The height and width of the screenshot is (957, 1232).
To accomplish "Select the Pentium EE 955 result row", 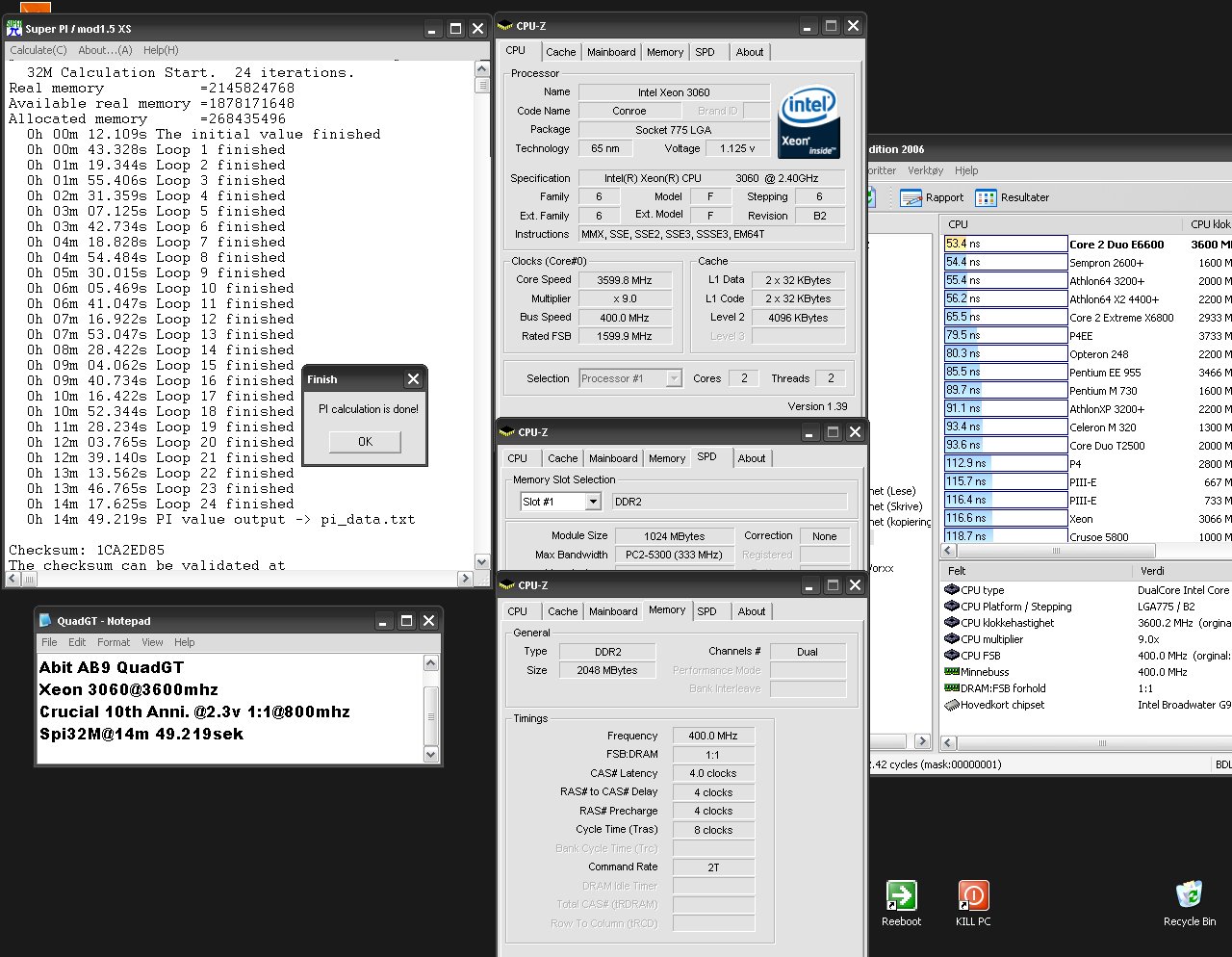I will pos(1088,373).
